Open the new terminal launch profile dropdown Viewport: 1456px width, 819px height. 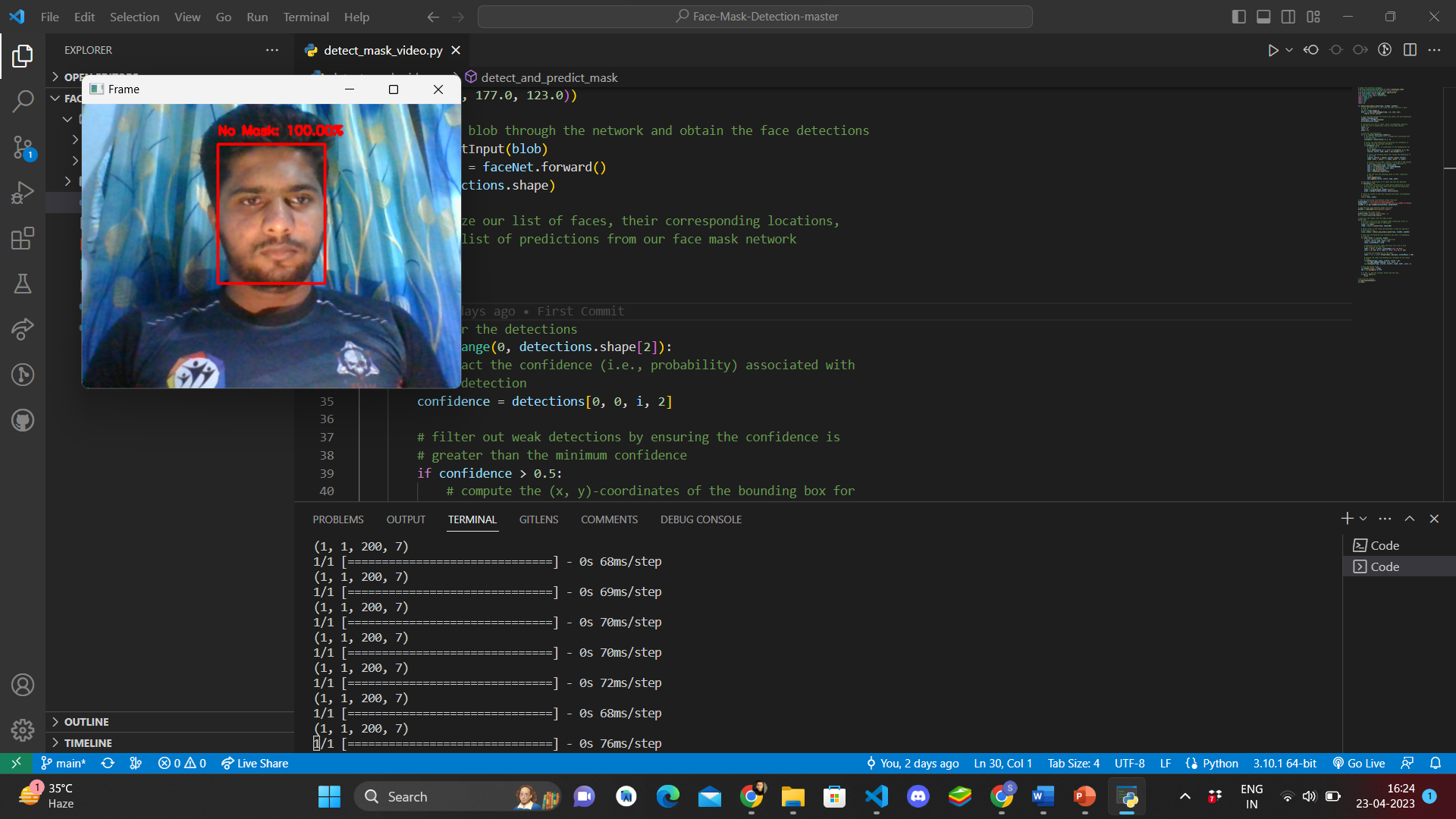point(1363,519)
